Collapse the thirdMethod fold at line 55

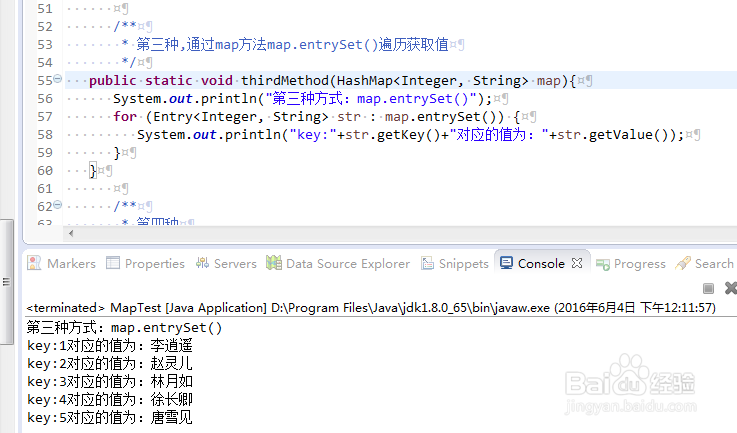point(57,80)
